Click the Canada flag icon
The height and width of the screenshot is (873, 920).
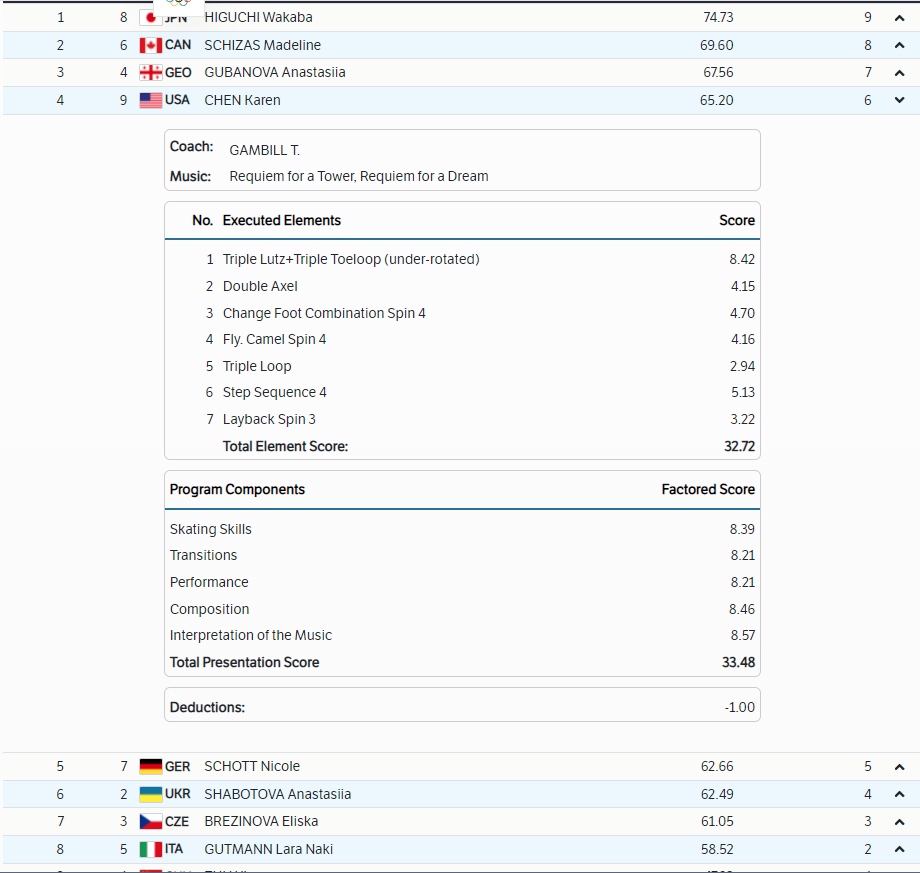(150, 45)
